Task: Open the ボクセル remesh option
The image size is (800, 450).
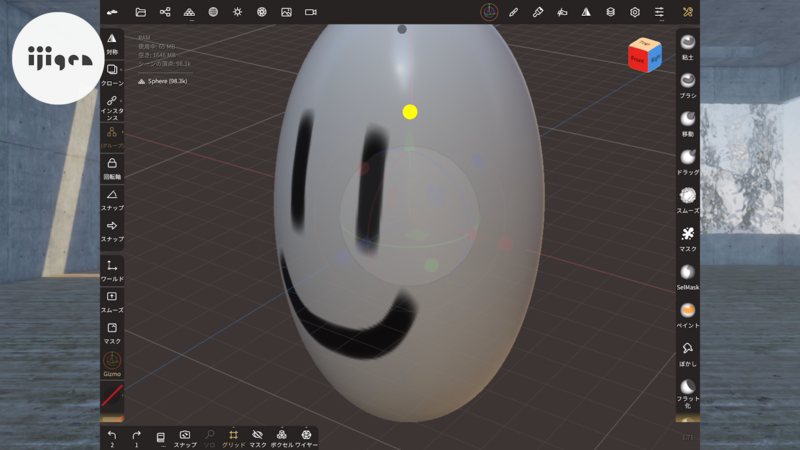Action: coord(282,438)
